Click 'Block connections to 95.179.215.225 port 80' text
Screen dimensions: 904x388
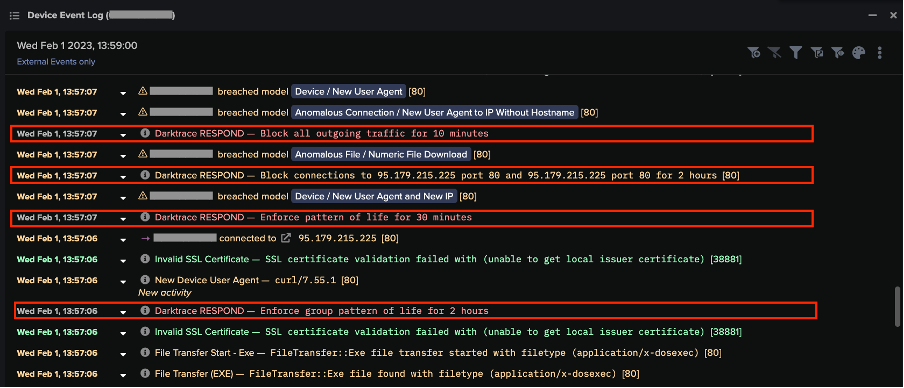click(381, 175)
